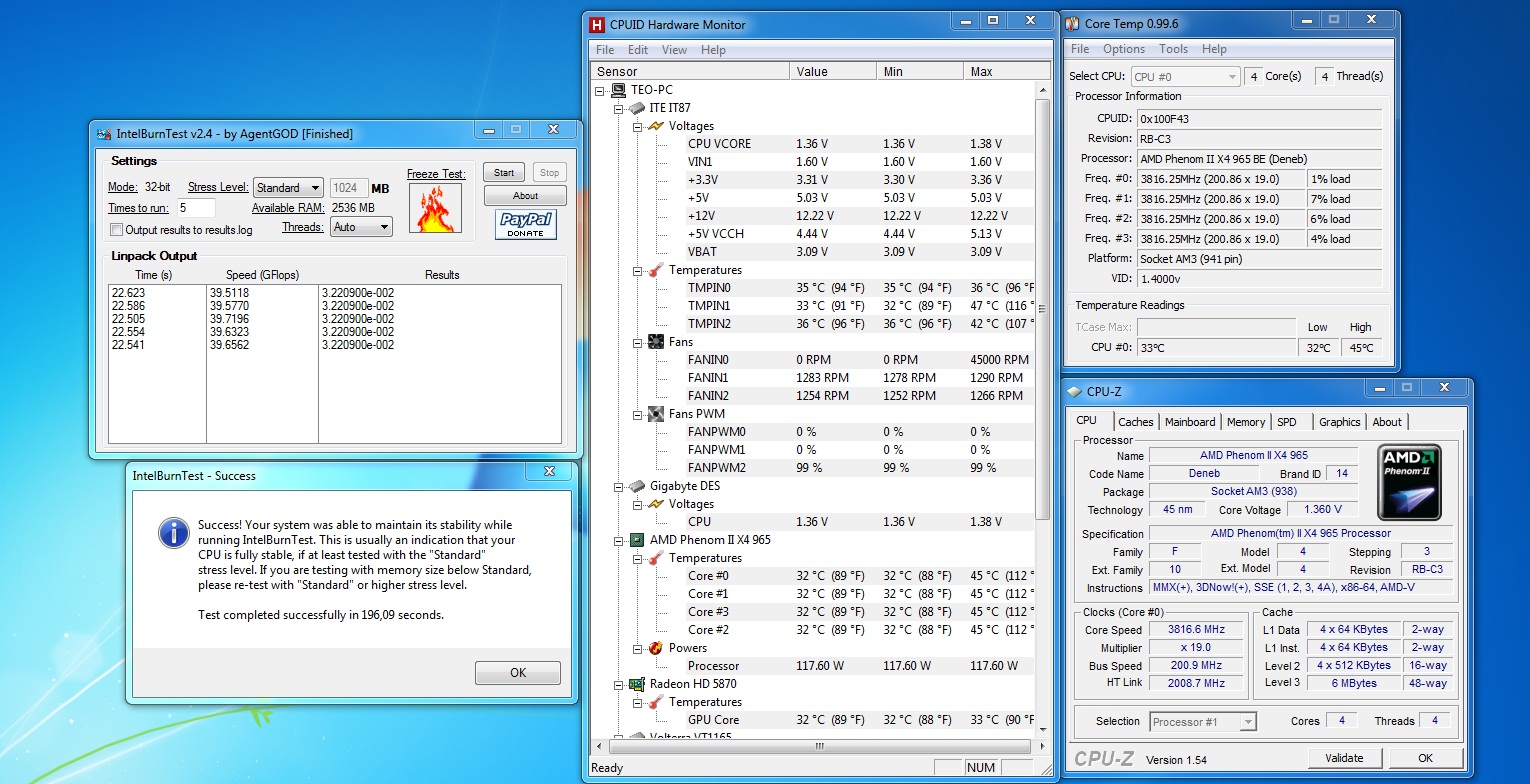Click the CPUID Hardware Monitor title bar icon
The image size is (1530, 784).
597,24
